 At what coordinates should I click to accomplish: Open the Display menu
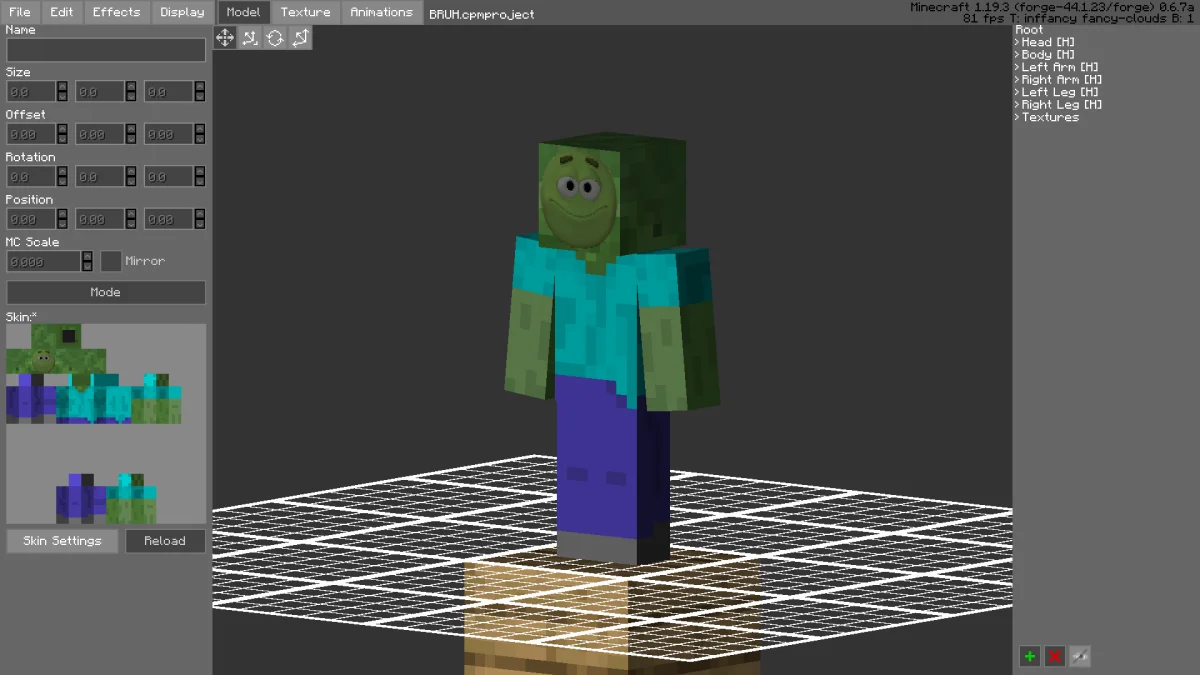pos(182,12)
